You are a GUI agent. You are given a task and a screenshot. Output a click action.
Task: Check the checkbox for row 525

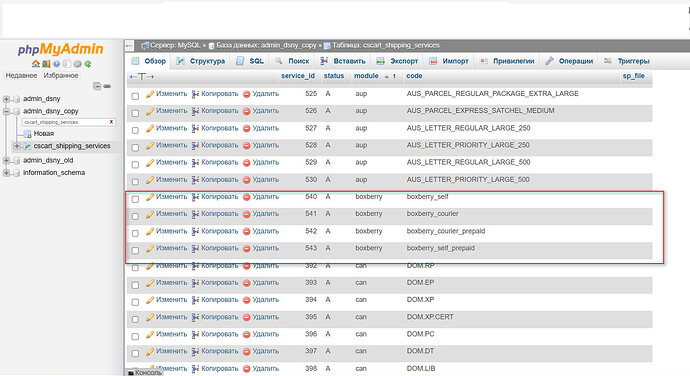tap(135, 96)
